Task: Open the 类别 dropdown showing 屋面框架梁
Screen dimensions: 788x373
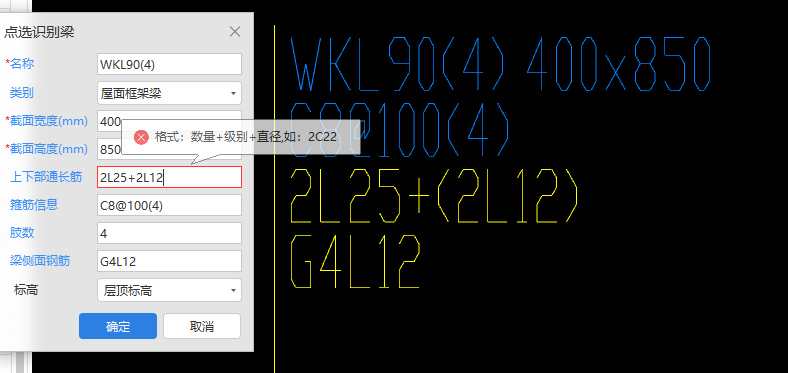Action: (169, 93)
